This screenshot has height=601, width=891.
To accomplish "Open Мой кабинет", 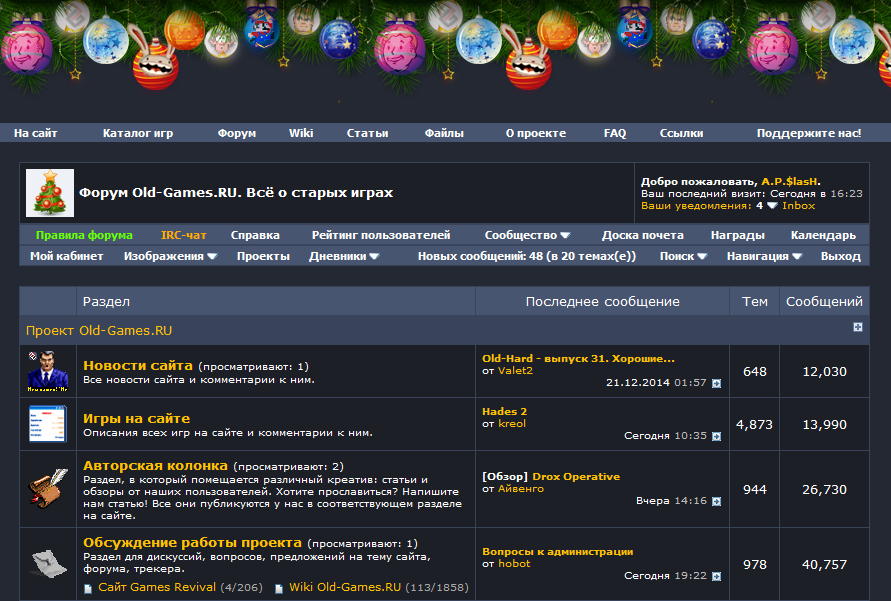I will tap(66, 256).
